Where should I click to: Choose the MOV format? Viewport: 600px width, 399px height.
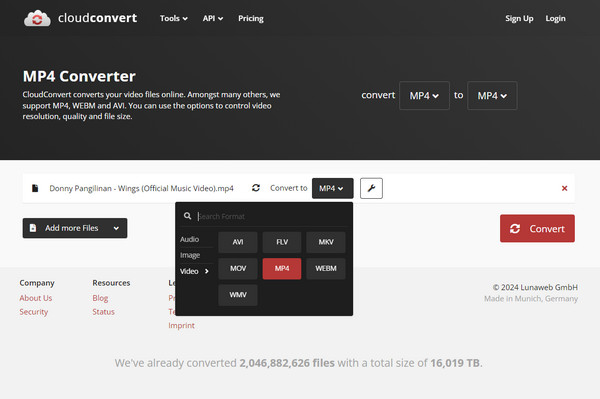coord(238,269)
